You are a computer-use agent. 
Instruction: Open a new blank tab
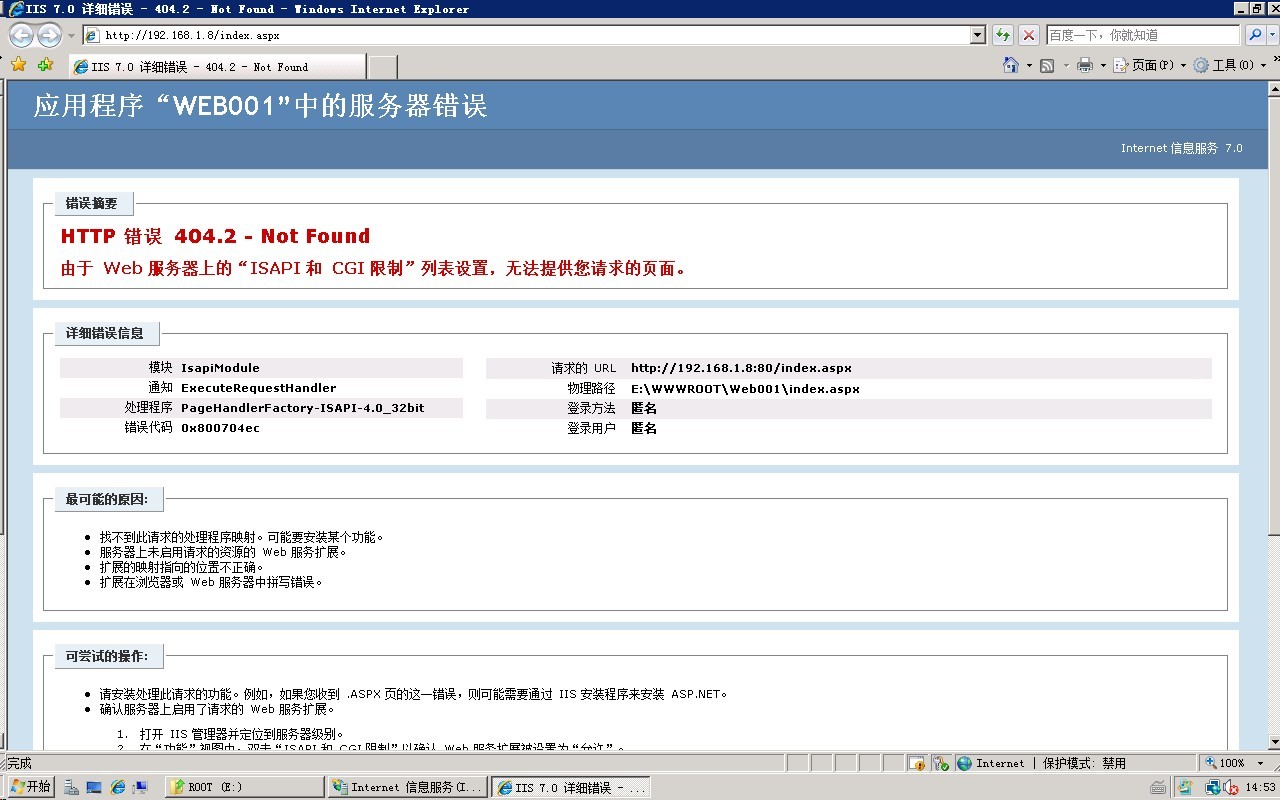point(382,67)
